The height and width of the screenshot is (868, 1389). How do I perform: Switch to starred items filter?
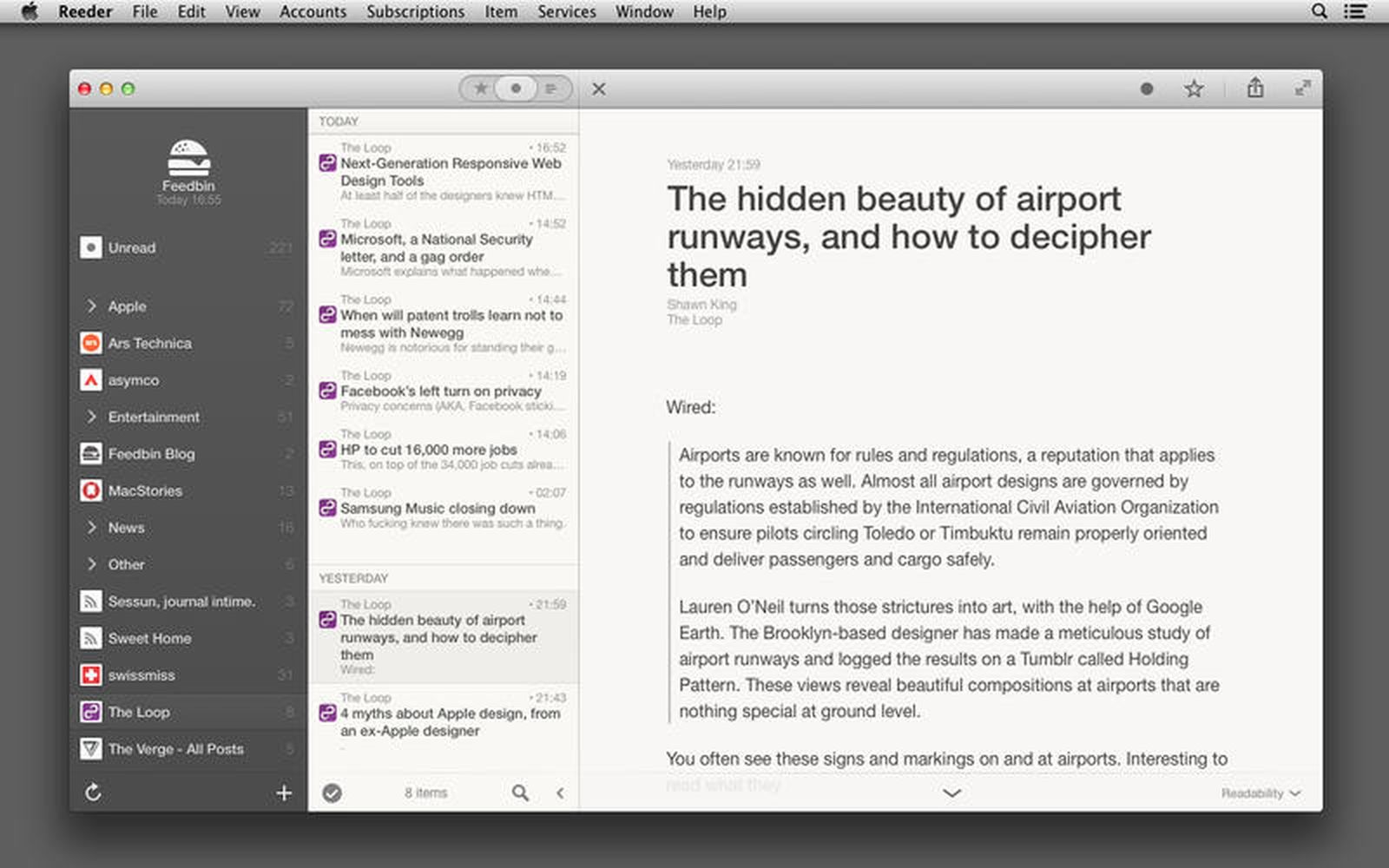(481, 88)
